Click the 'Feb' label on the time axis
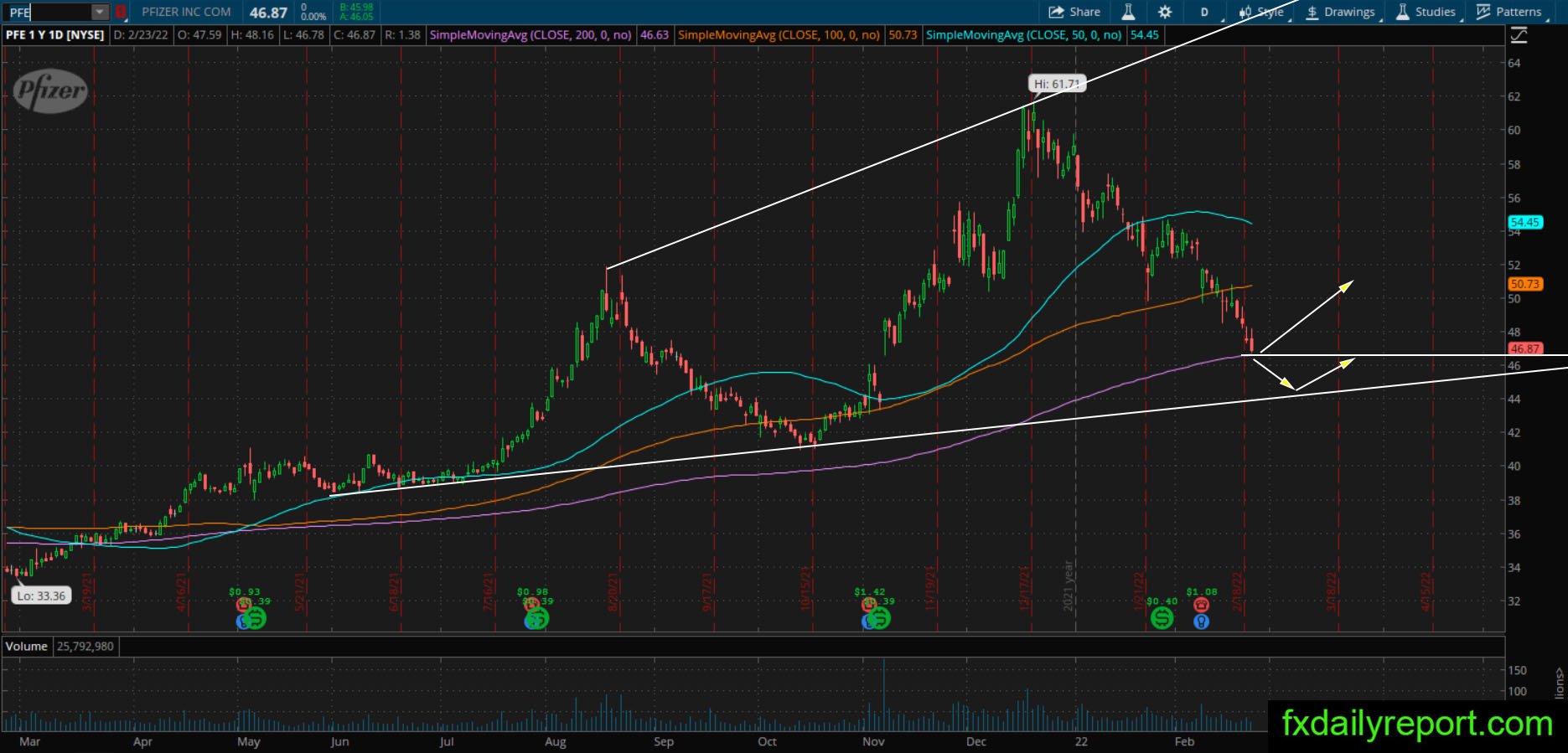This screenshot has width=1568, height=753. click(x=1183, y=741)
